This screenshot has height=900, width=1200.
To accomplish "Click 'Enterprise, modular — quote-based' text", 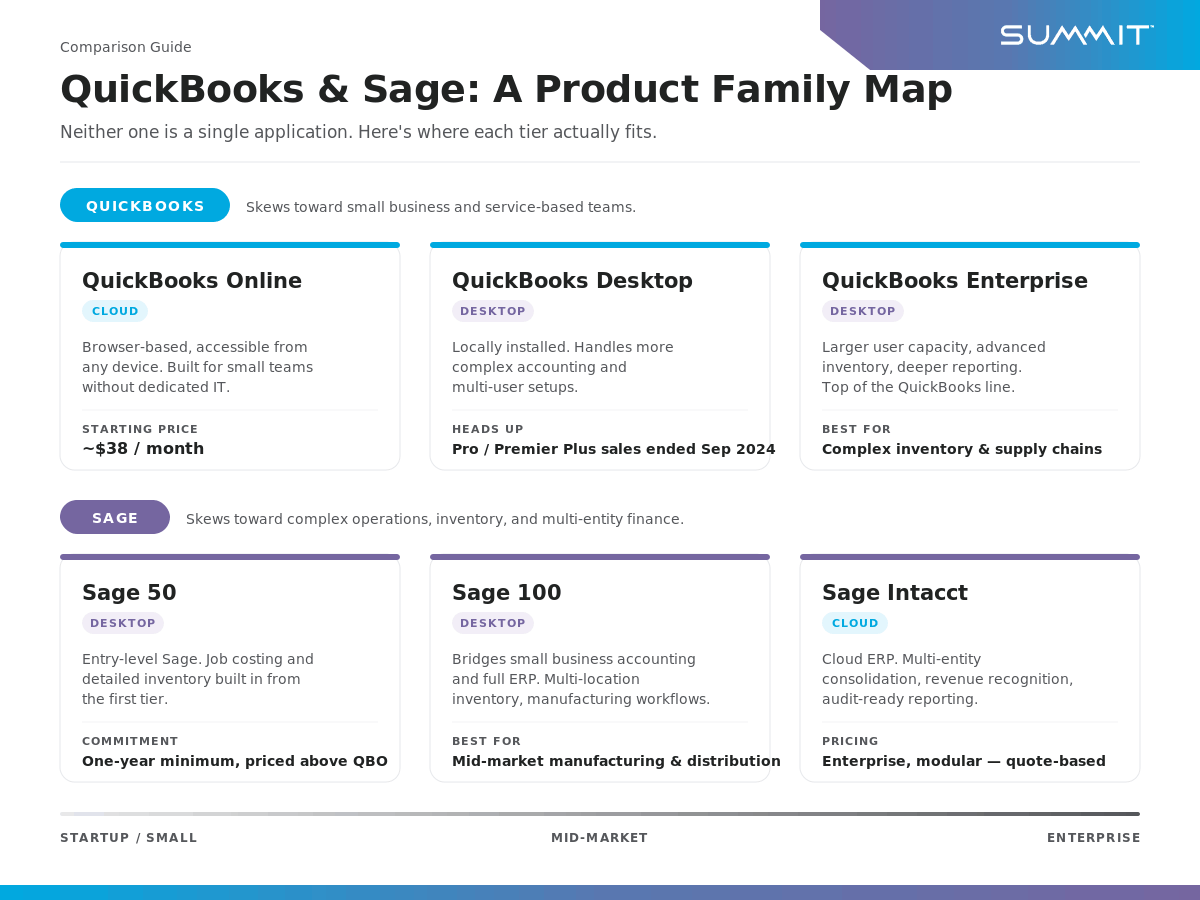I will pos(964,761).
